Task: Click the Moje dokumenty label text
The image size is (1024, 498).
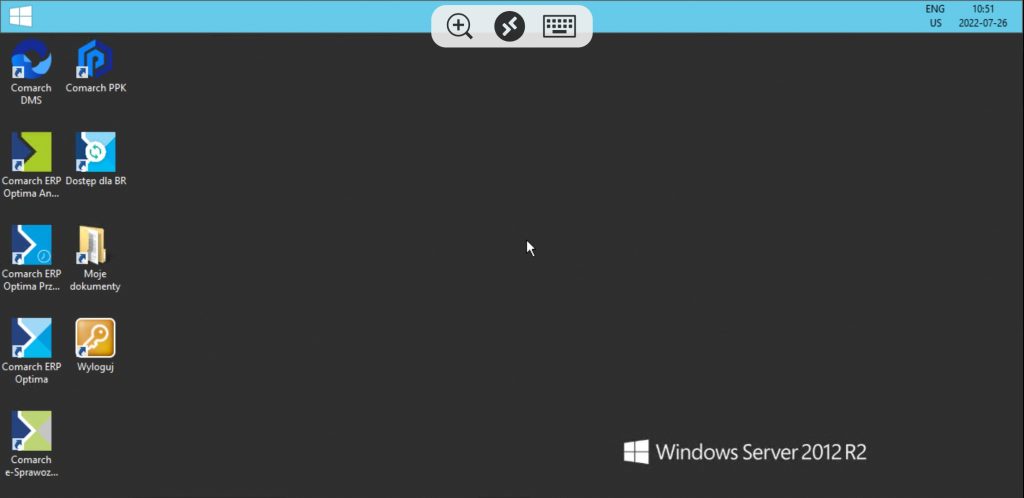Action: 95,280
